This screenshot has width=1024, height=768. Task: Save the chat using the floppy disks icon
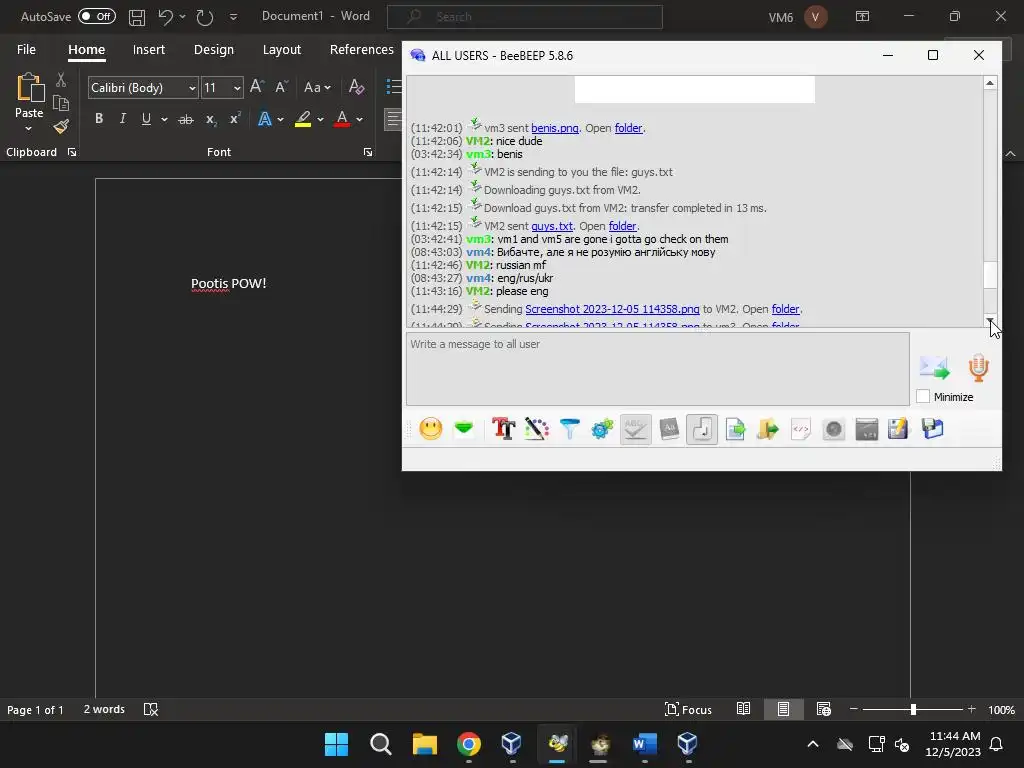(933, 429)
